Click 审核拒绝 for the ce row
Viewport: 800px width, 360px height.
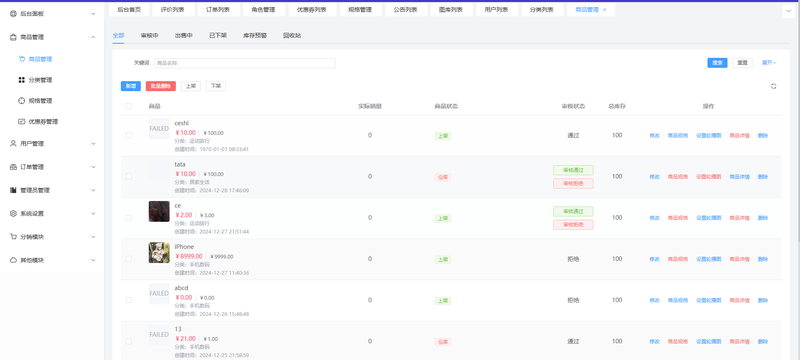click(x=573, y=225)
